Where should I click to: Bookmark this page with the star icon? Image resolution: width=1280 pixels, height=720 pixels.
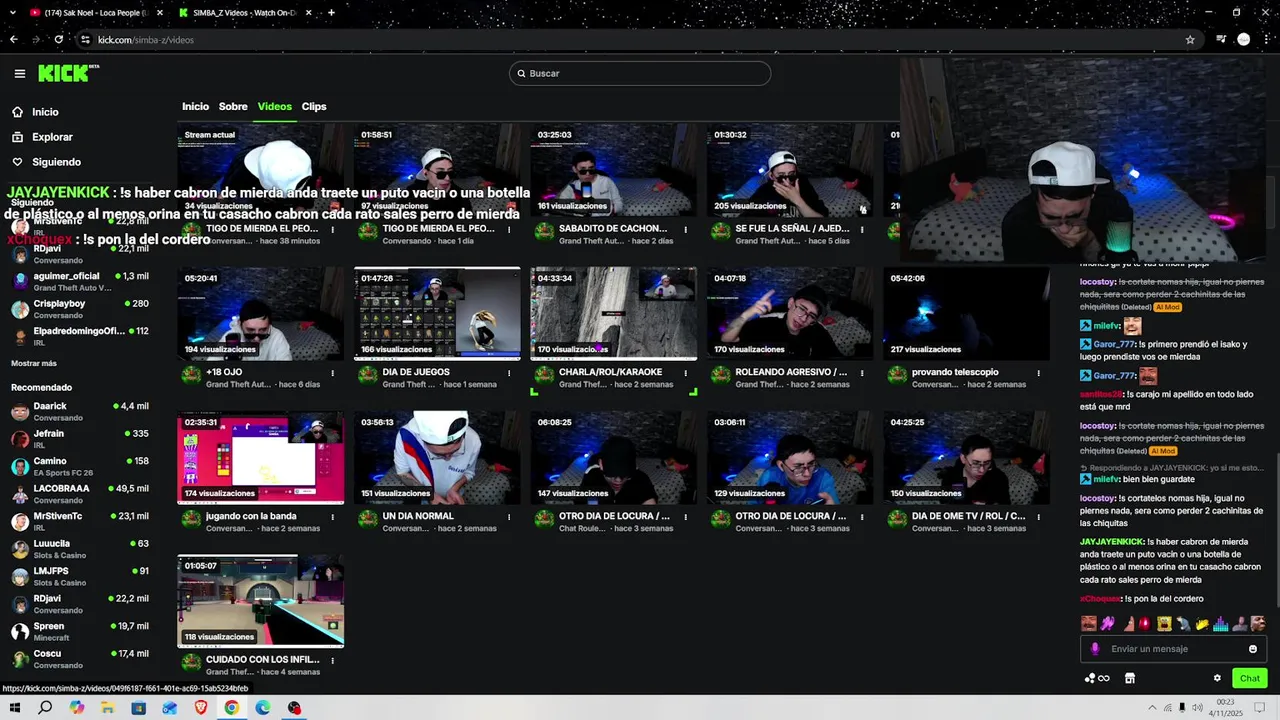click(1190, 40)
